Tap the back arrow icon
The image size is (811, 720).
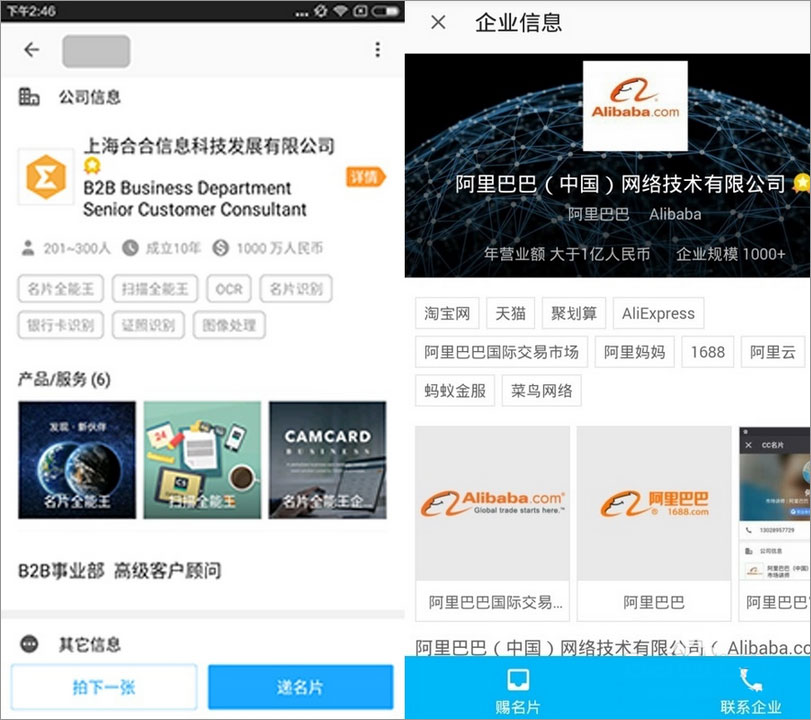pos(32,50)
